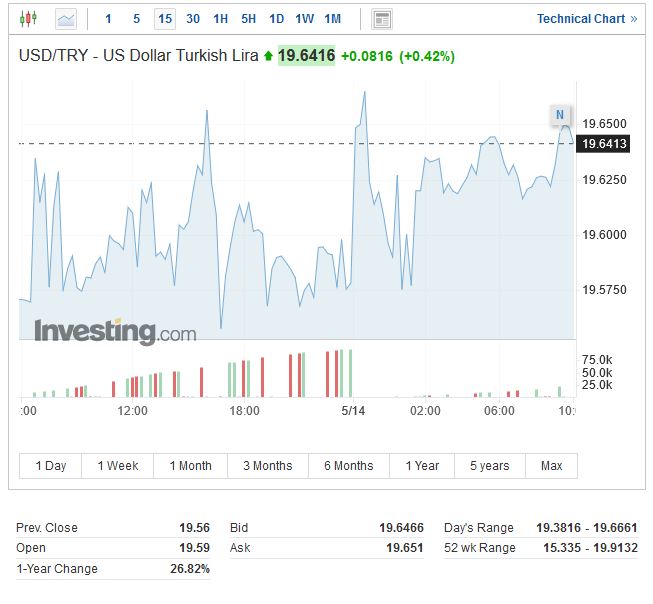Set chart interval to 1 minute
Image resolution: width=653 pixels, height=604 pixels.
pyautogui.click(x=108, y=19)
